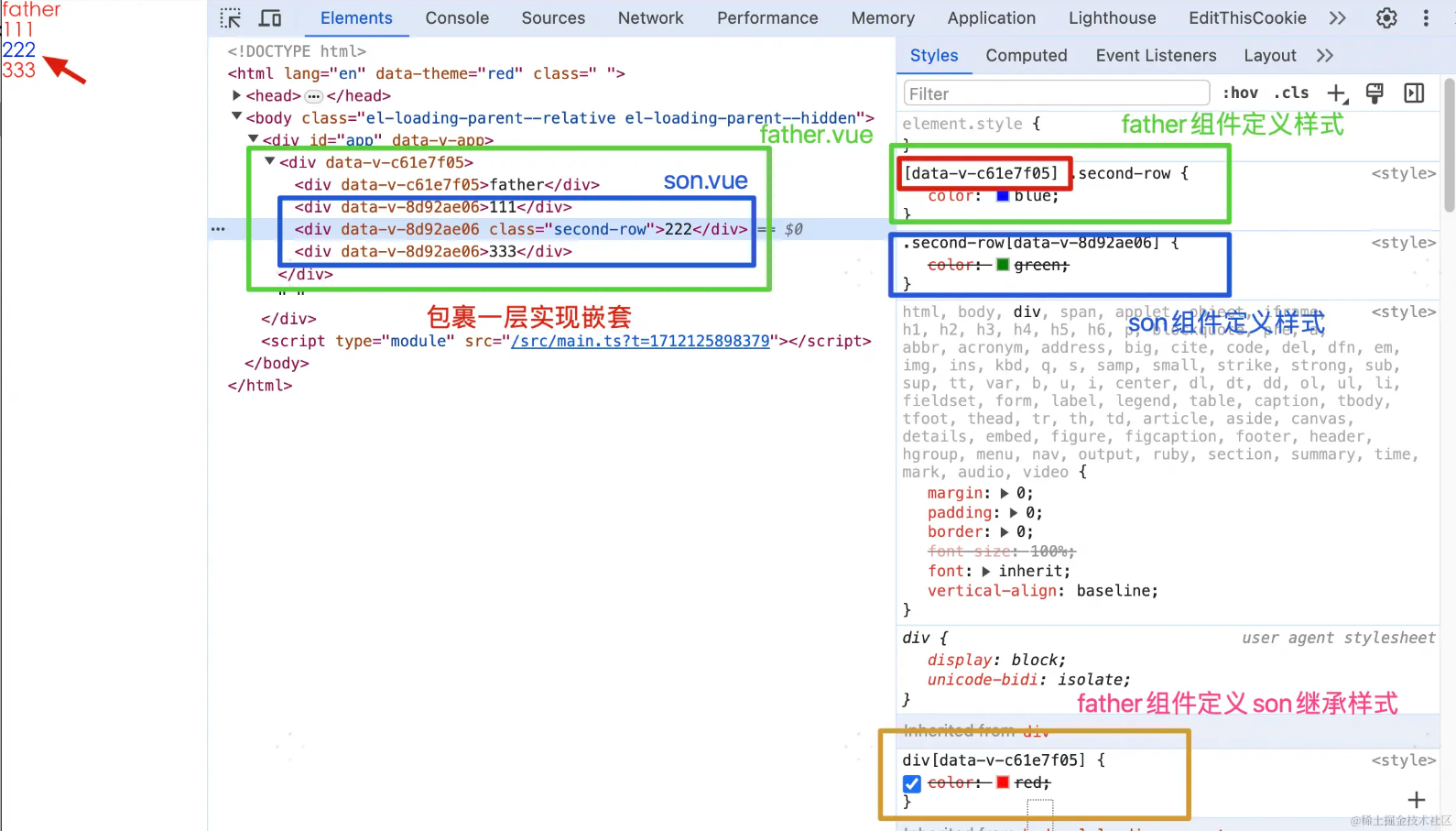Open the DevTools kebab menu
The height and width of the screenshot is (831, 1456).
point(1426,18)
